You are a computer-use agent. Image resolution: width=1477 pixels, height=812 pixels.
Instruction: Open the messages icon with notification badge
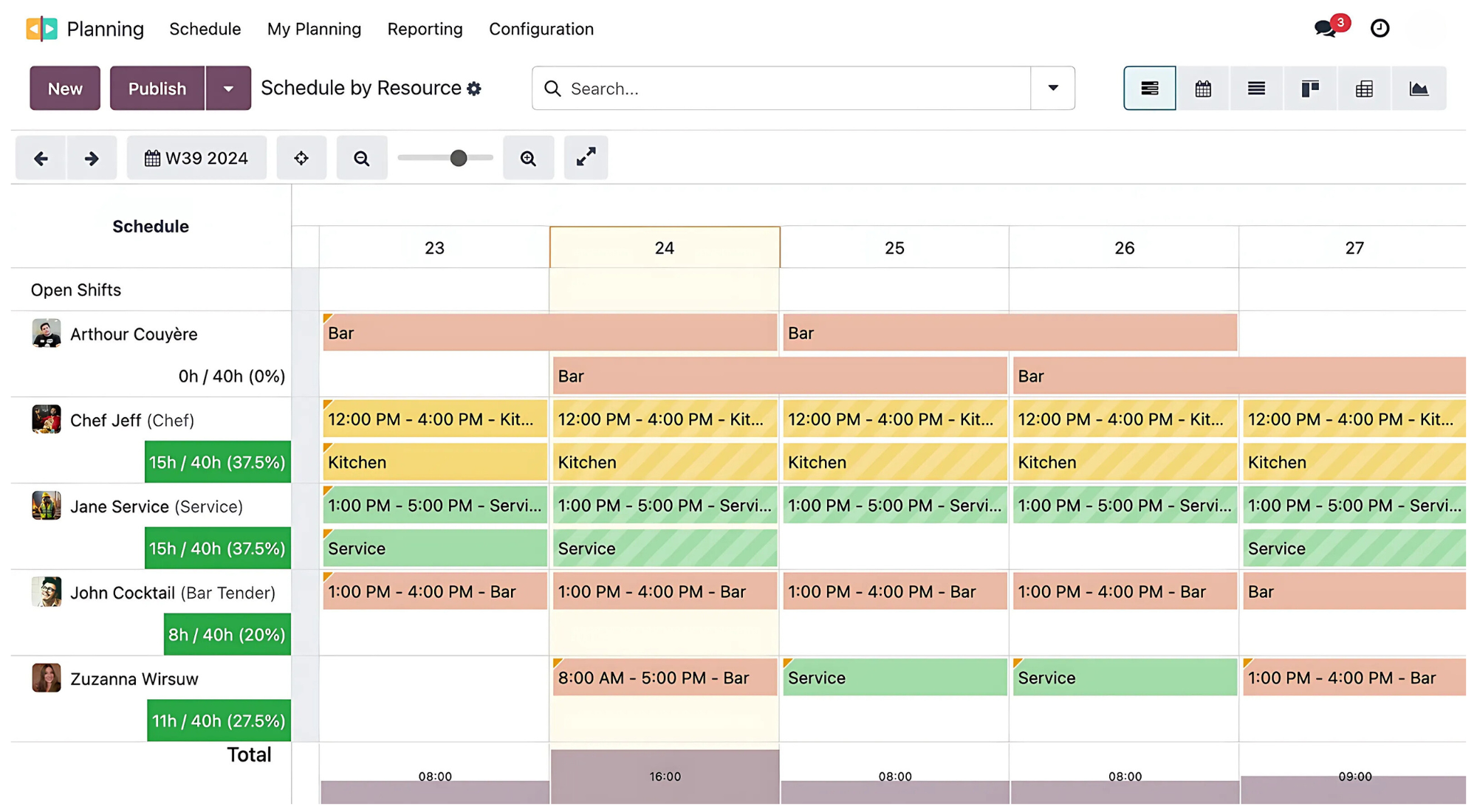coord(1326,29)
